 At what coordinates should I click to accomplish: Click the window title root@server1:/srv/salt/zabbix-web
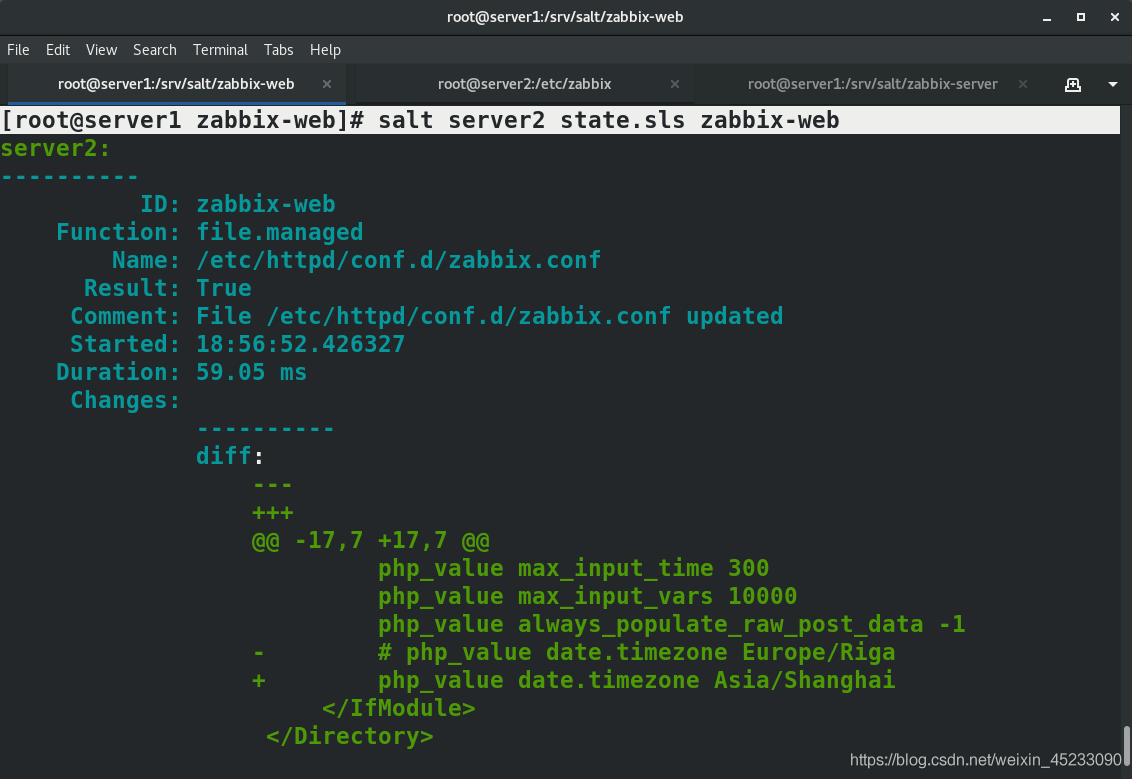565,17
